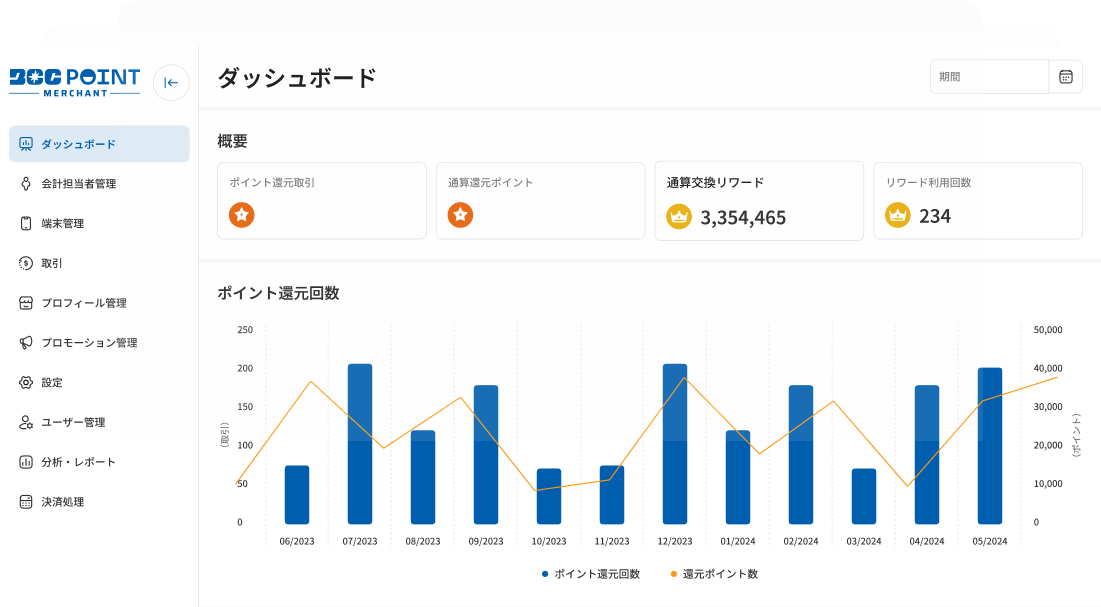Click the 端末管理 device icon

click(26, 223)
